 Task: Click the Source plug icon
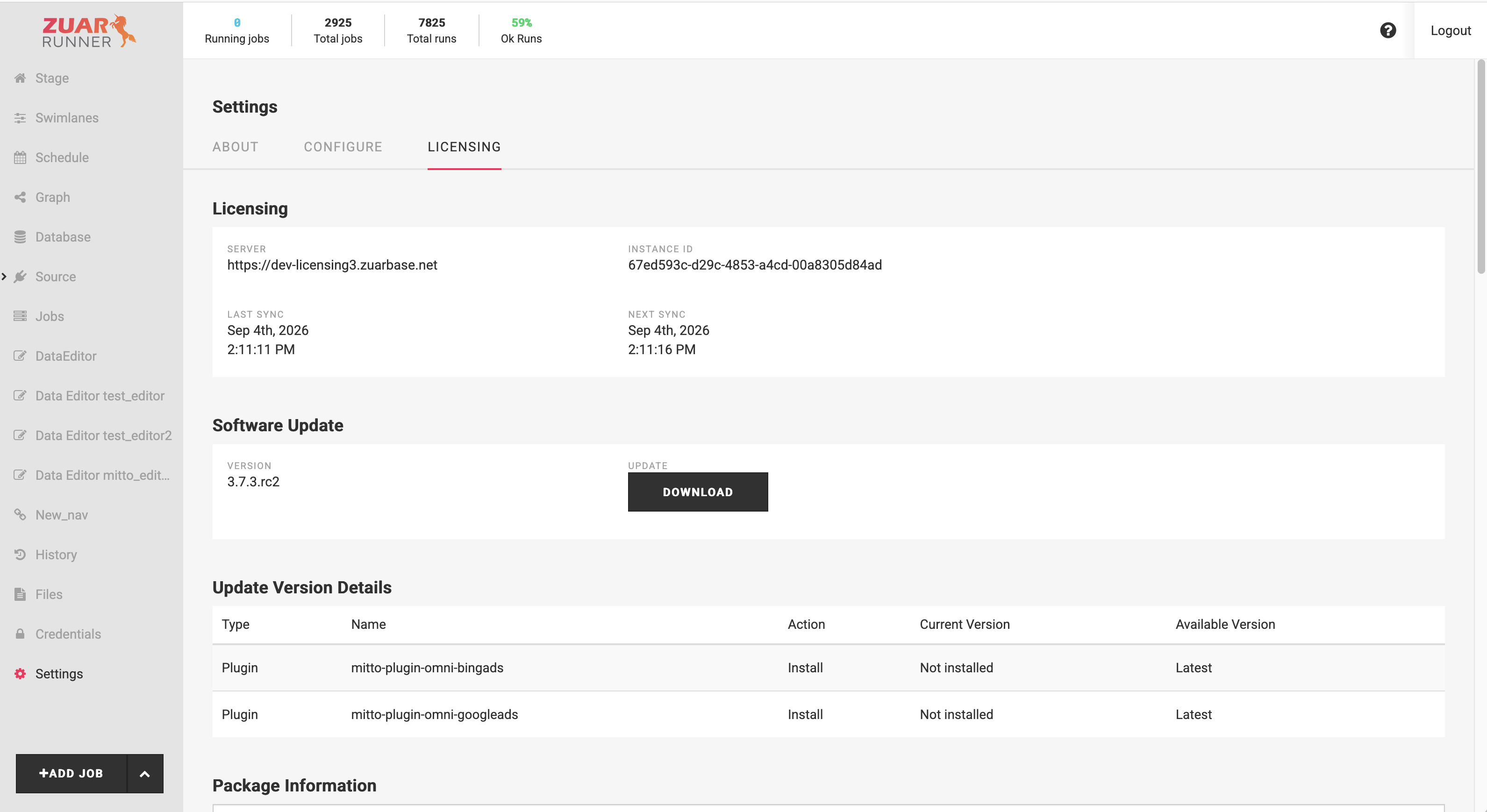(x=20, y=277)
